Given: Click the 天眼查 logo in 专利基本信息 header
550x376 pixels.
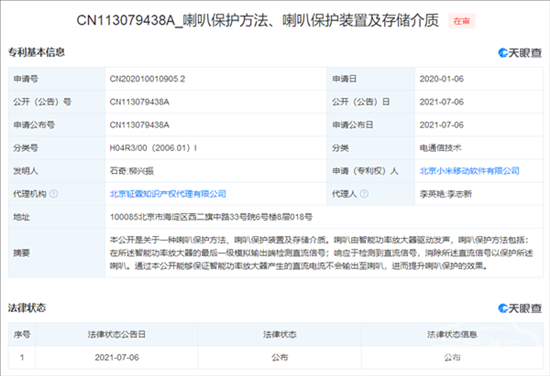Looking at the screenshot, I should 520,53.
